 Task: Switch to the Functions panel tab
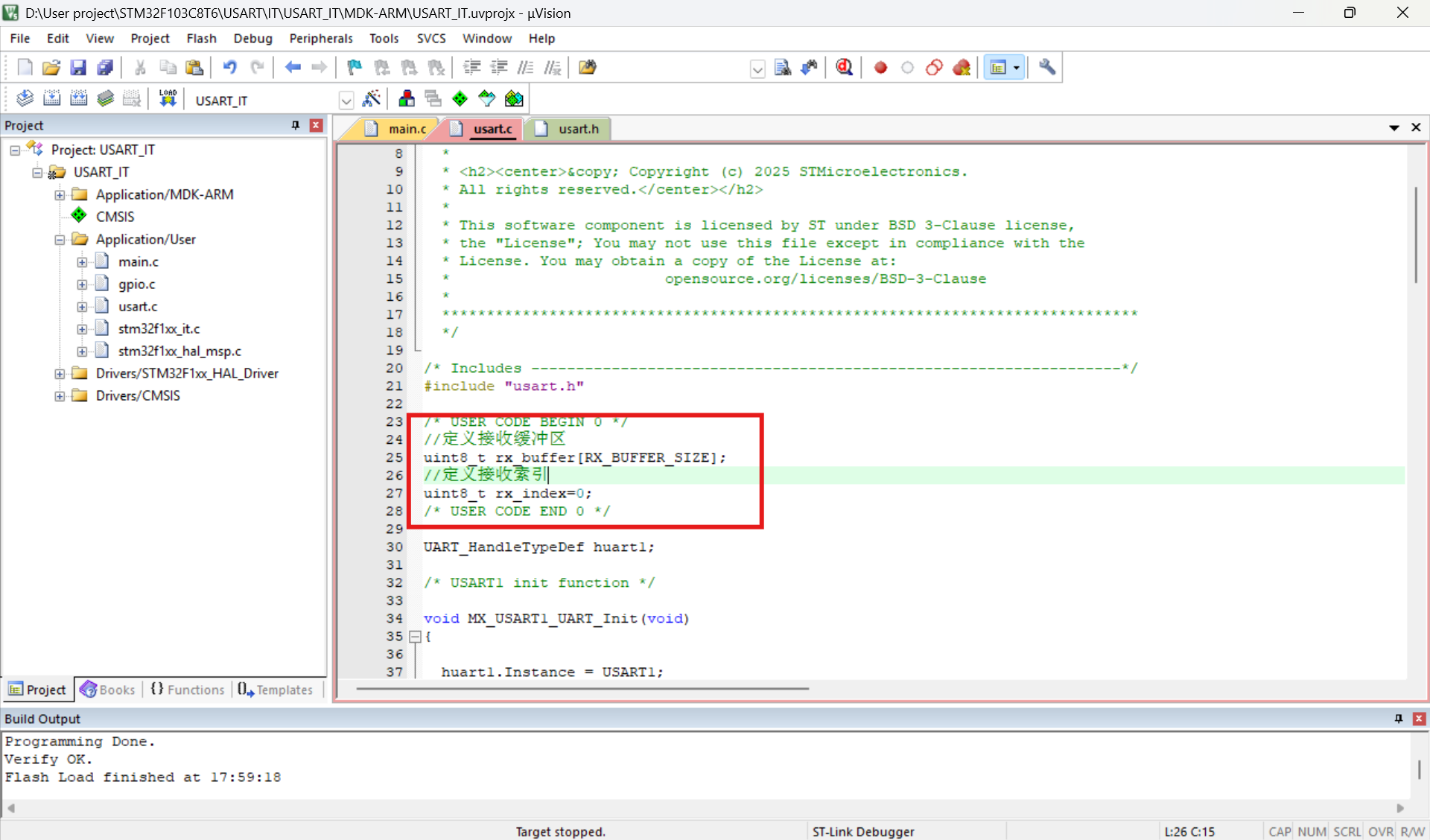[188, 690]
